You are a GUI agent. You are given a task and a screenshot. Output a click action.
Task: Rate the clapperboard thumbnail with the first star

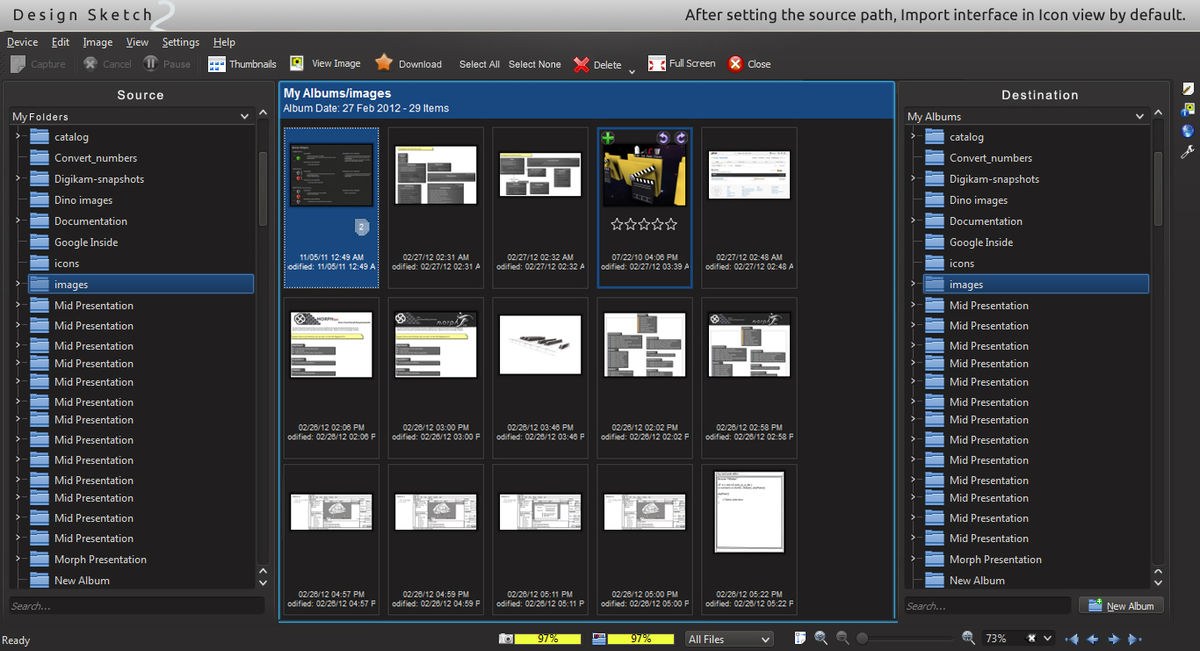617,224
